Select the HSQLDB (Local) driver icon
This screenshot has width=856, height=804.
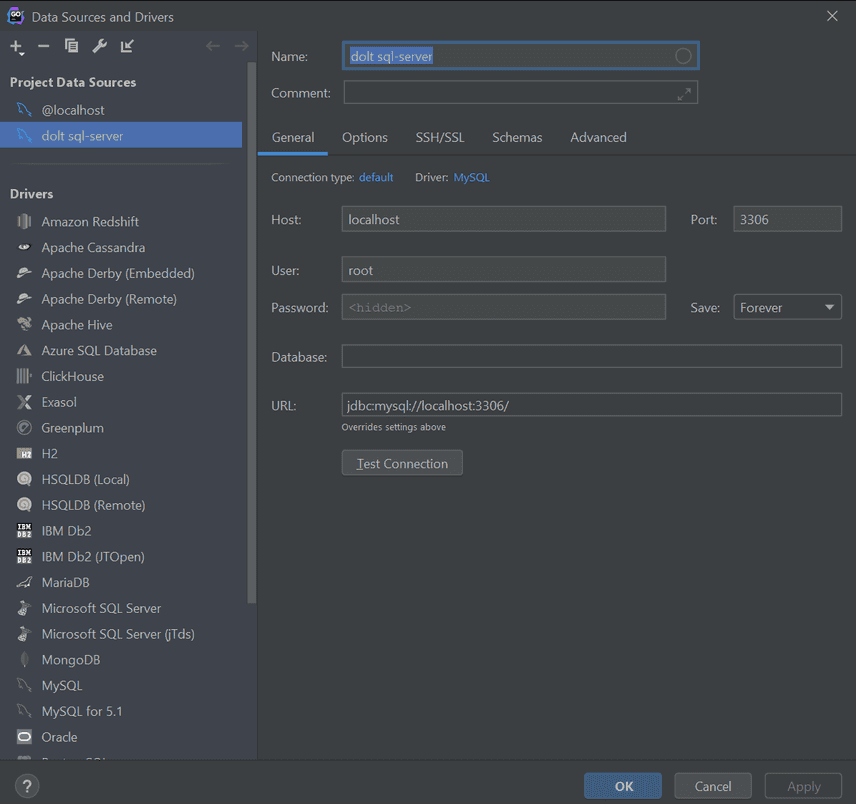(24, 479)
